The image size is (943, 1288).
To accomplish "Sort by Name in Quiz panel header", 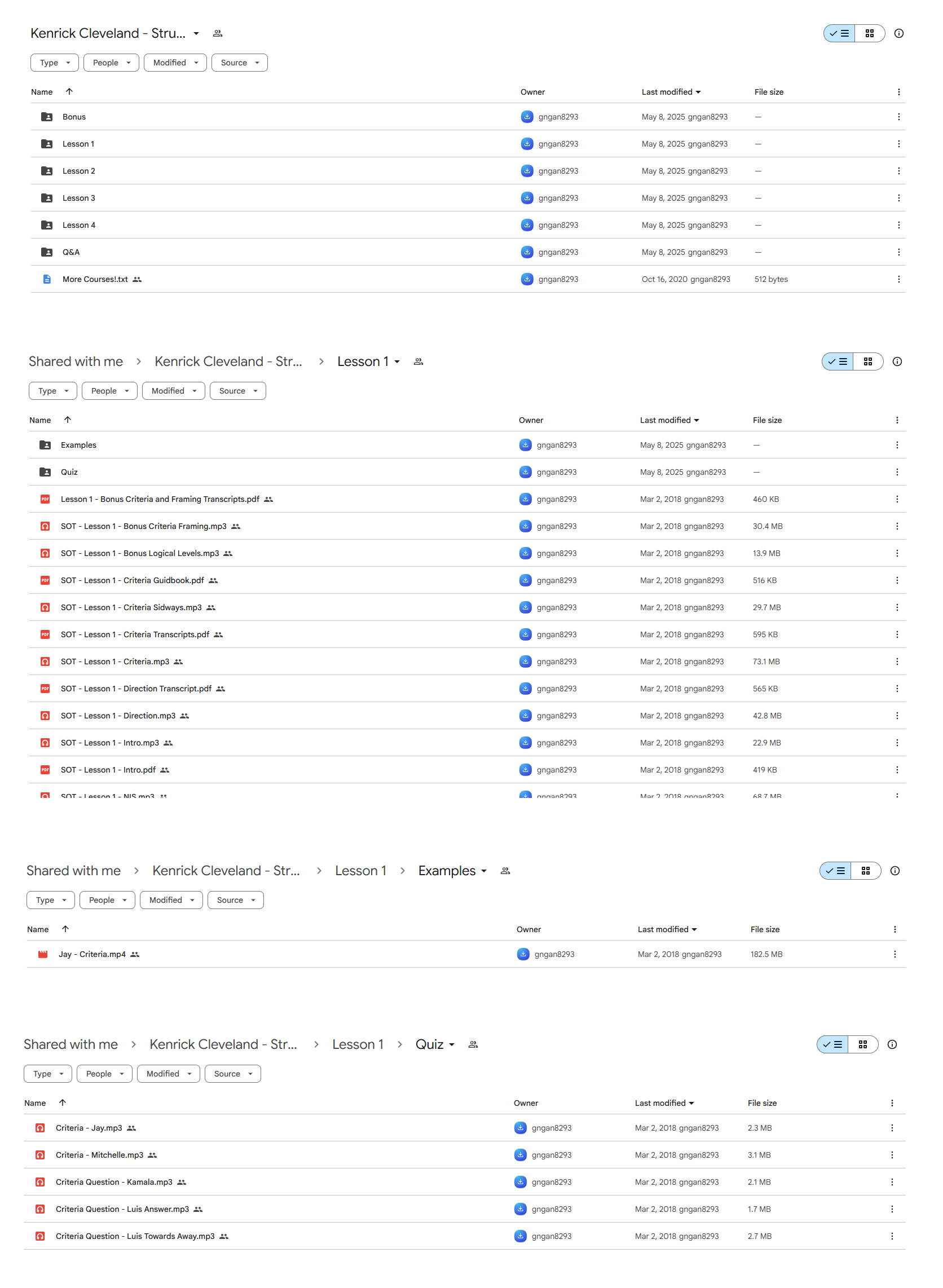I will [35, 1102].
